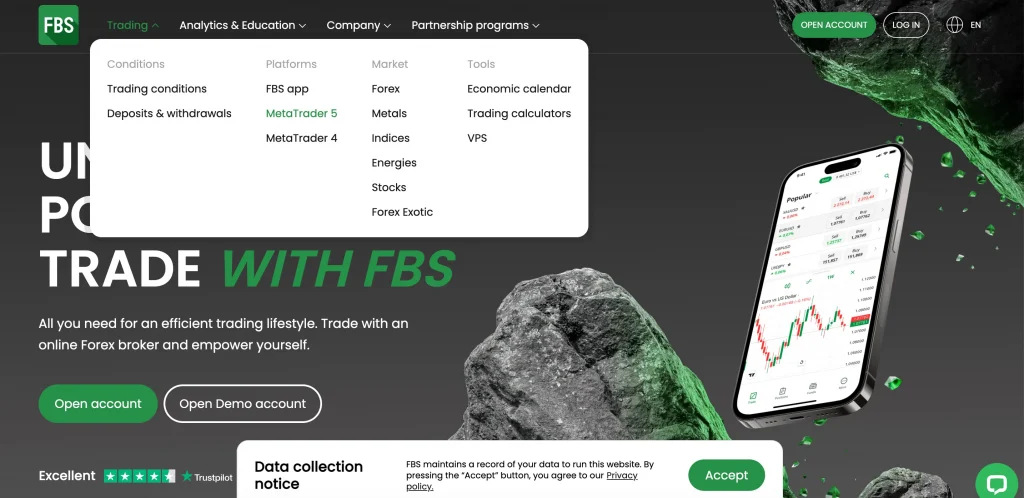Click the phone app mockup image

coord(822,285)
